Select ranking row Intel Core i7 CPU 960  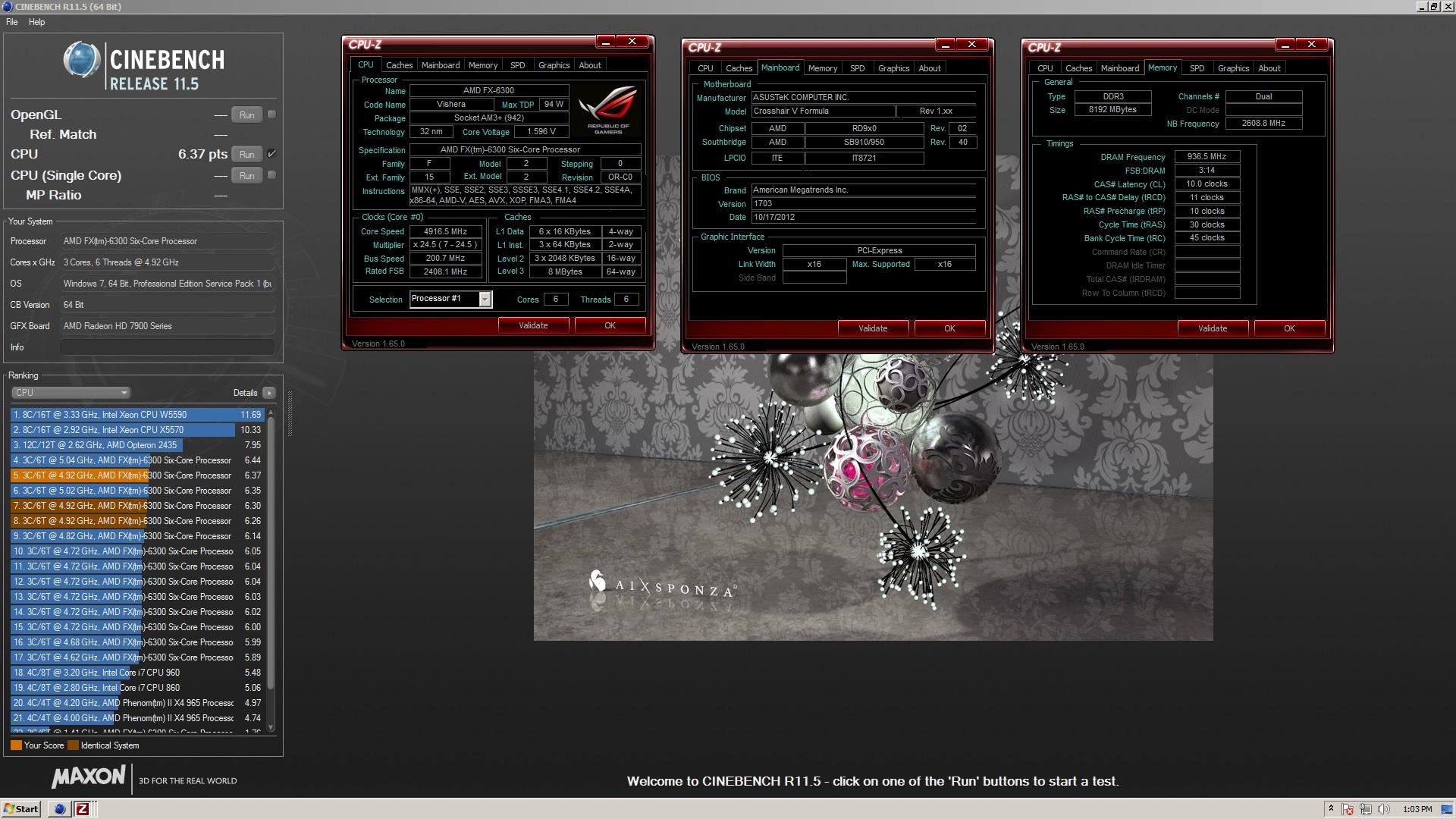click(137, 673)
